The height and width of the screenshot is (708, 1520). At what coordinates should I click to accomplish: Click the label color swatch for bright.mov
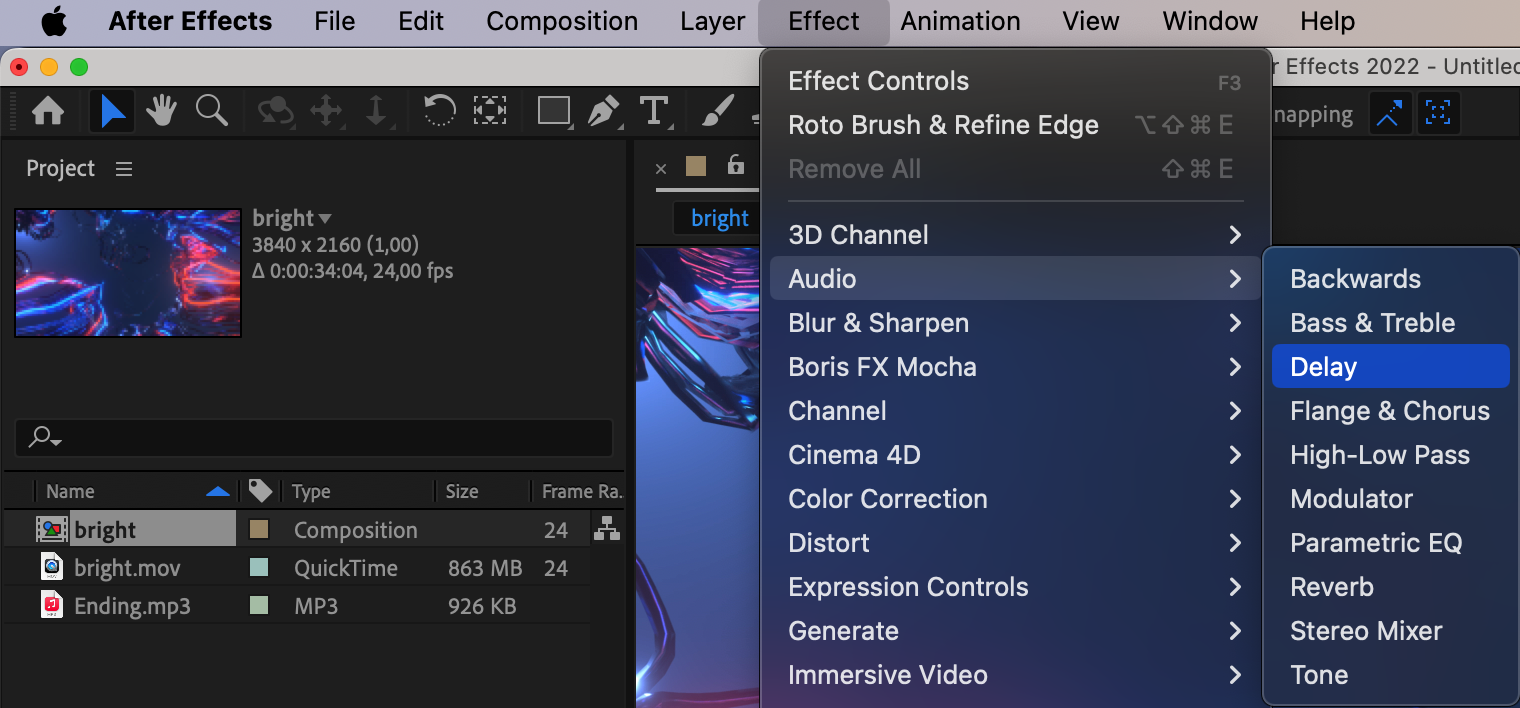point(259,568)
